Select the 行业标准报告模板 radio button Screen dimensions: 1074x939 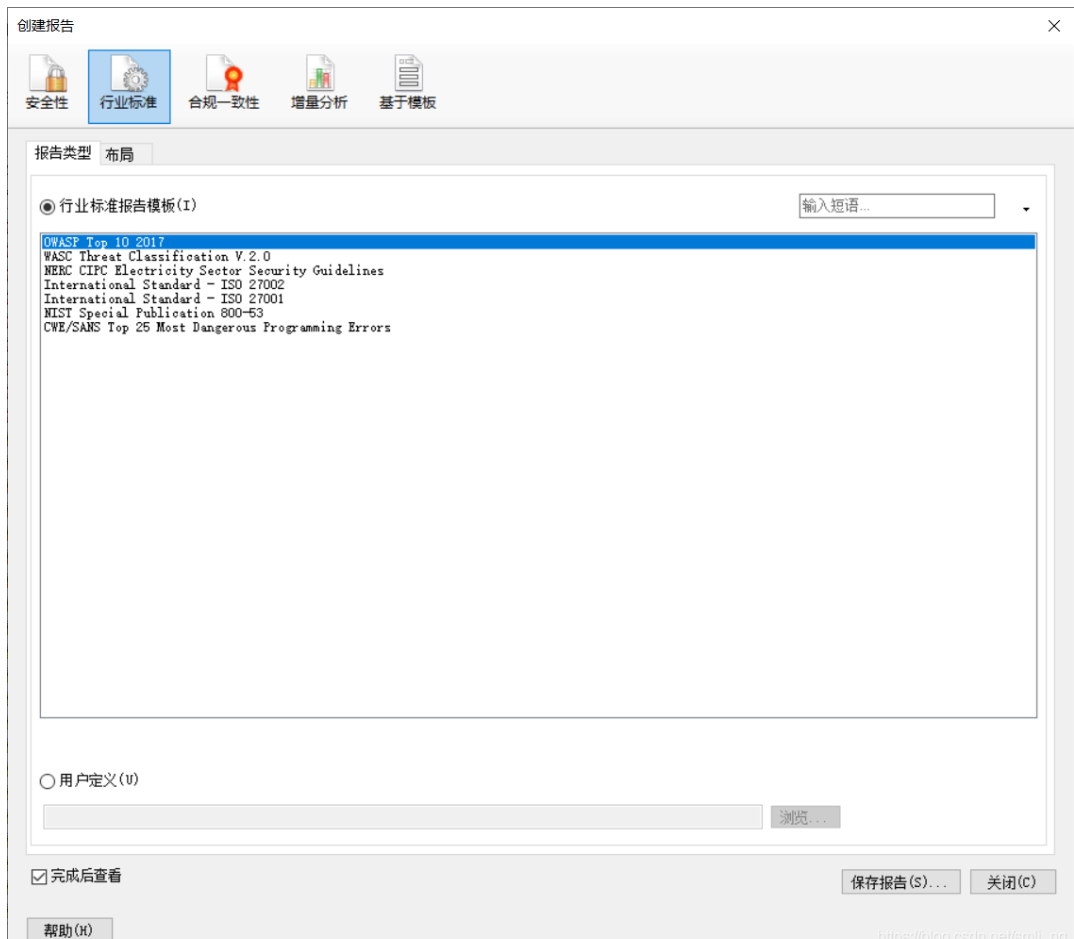pyautogui.click(x=47, y=206)
